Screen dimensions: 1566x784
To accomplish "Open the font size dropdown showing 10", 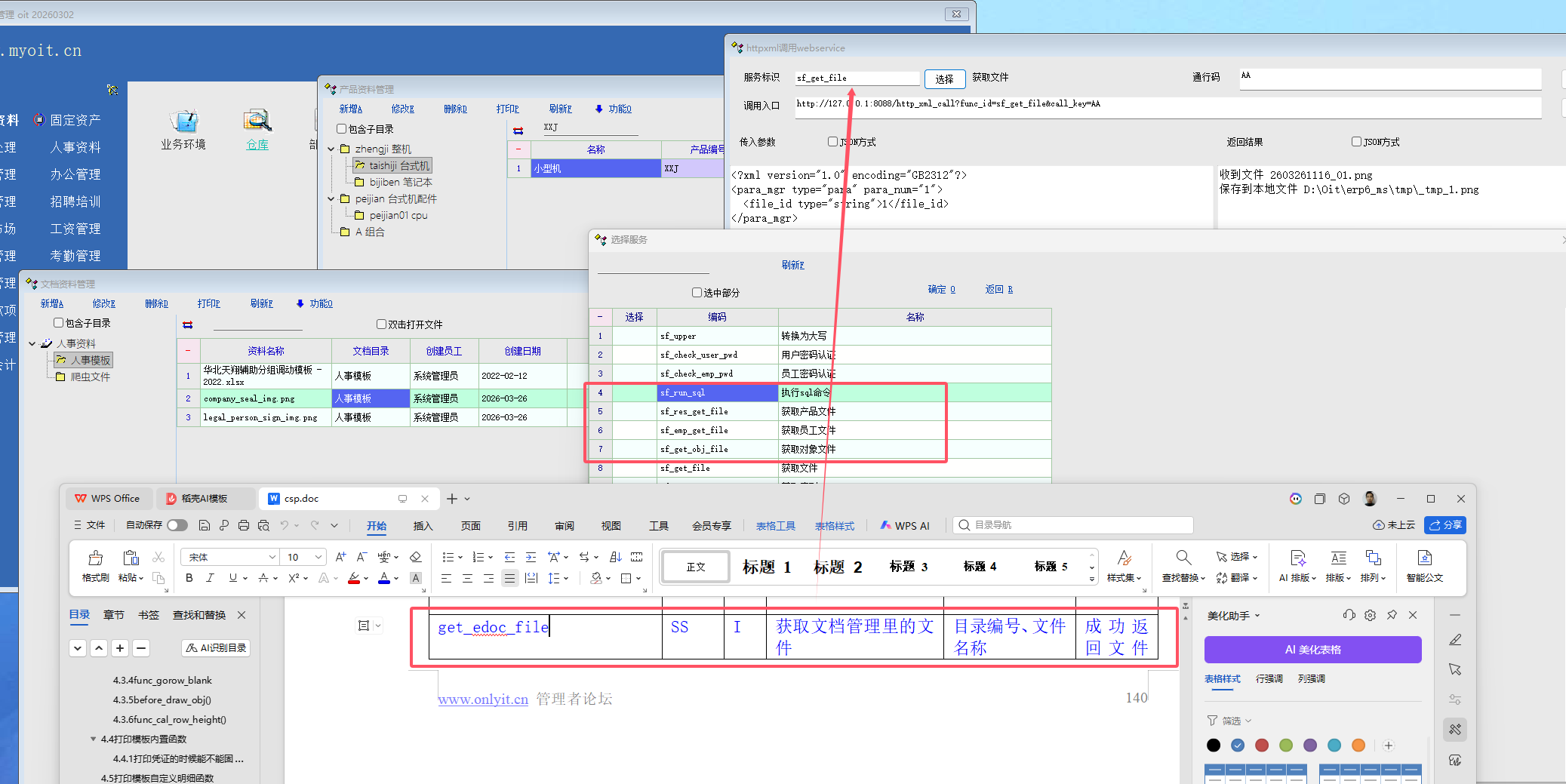I will click(x=318, y=557).
